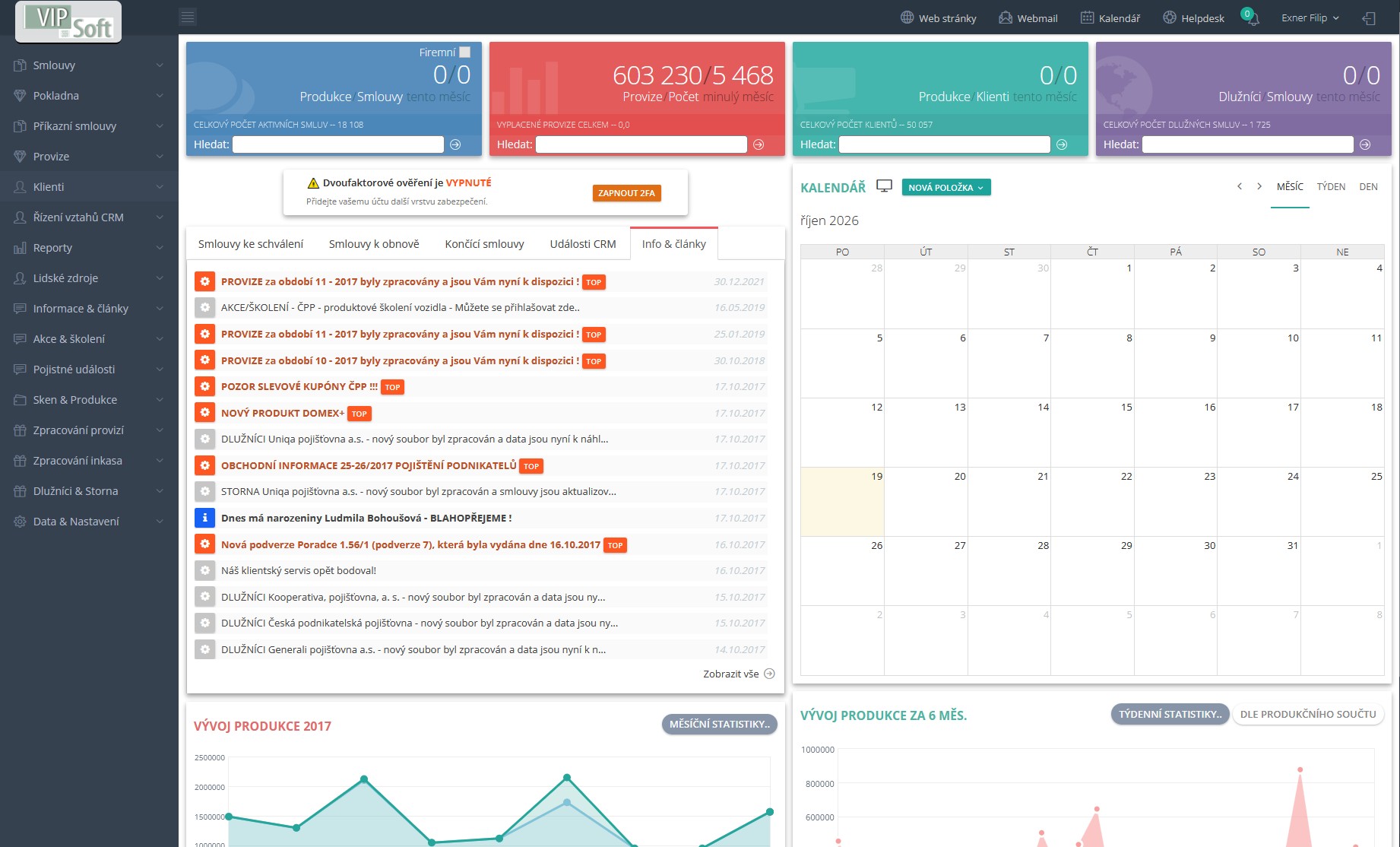1400x847 pixels.
Task: Open Webmail from the top bar
Action: click(1028, 17)
